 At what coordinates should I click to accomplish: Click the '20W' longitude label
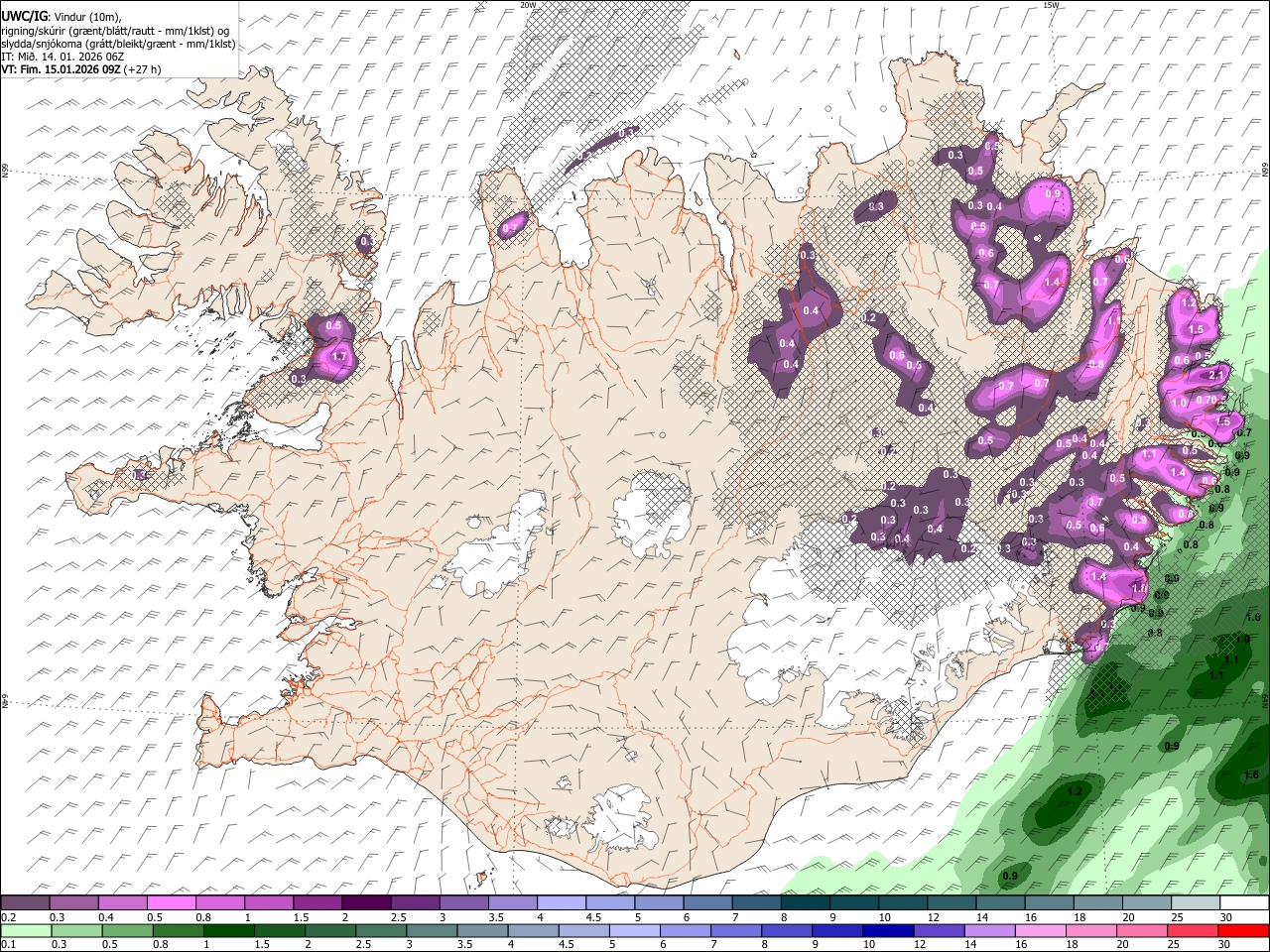[528, 5]
